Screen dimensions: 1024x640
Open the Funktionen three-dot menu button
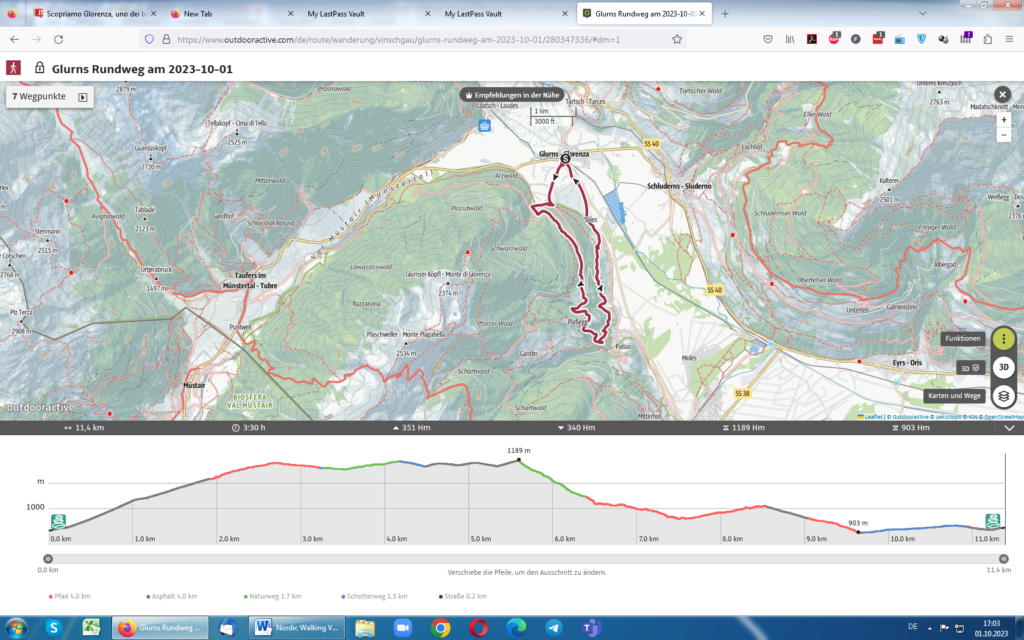[x=1003, y=339]
